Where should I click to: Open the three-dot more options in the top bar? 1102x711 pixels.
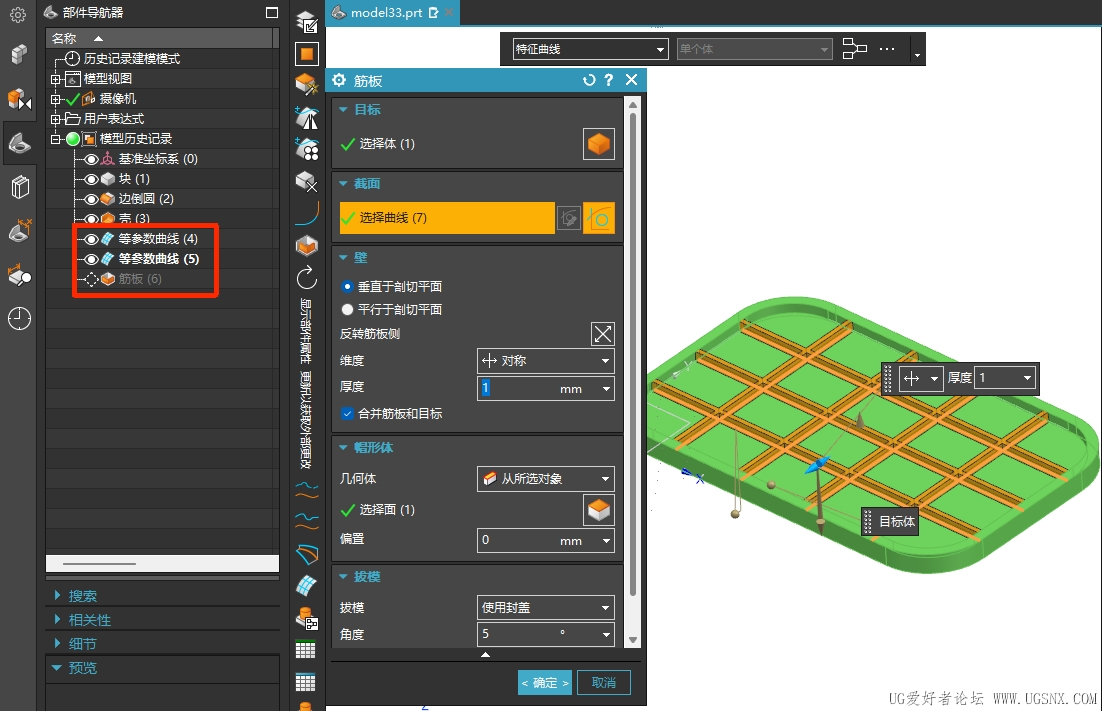tap(887, 49)
